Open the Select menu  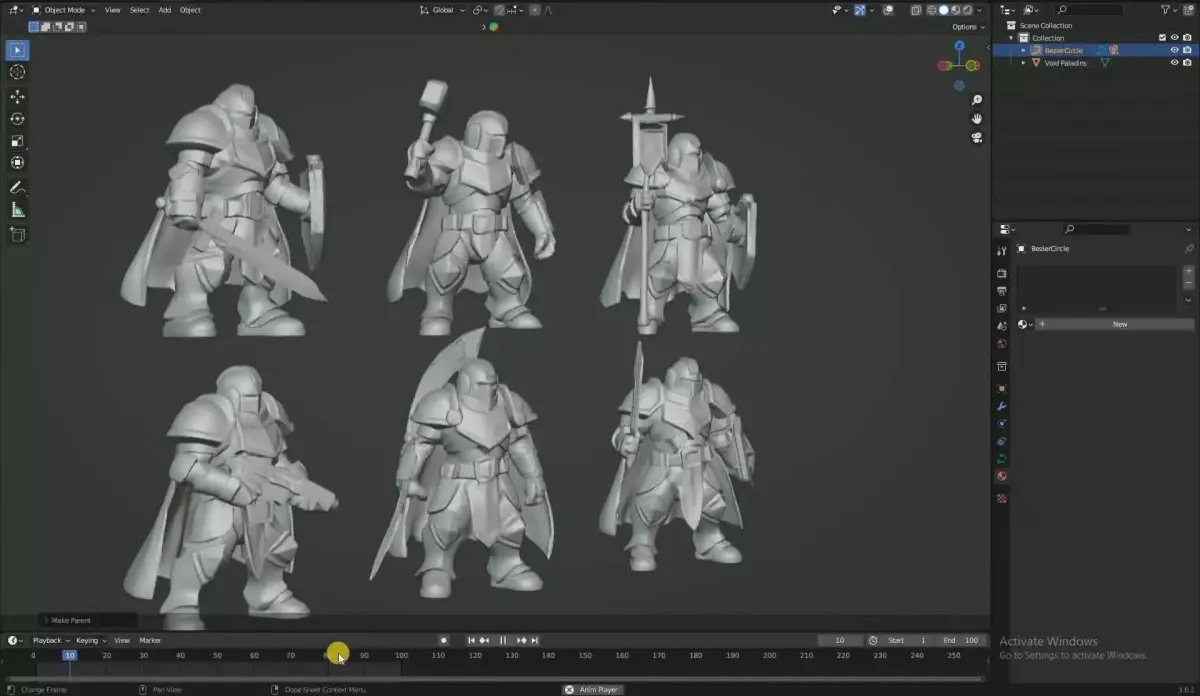coord(139,10)
